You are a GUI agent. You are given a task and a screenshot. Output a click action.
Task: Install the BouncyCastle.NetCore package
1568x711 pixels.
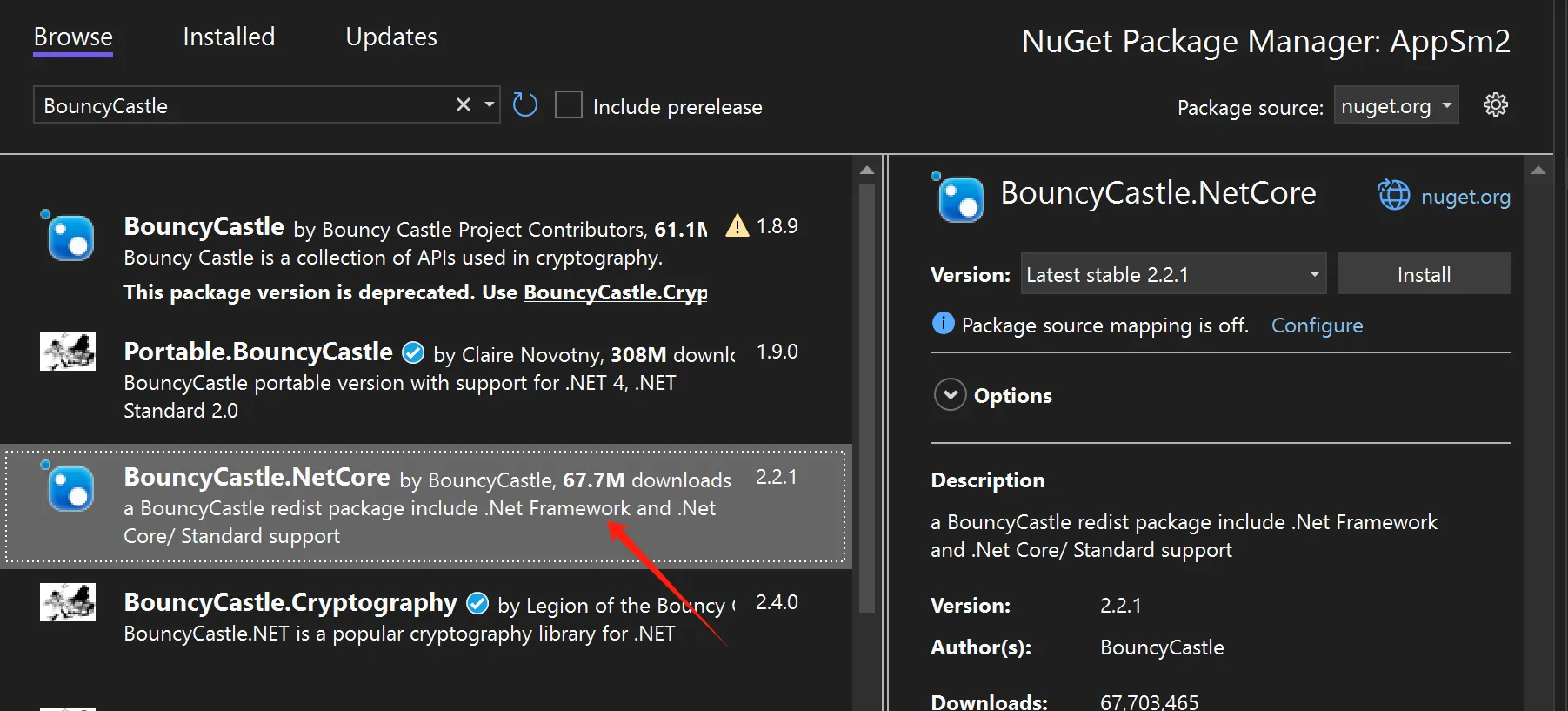click(1424, 274)
